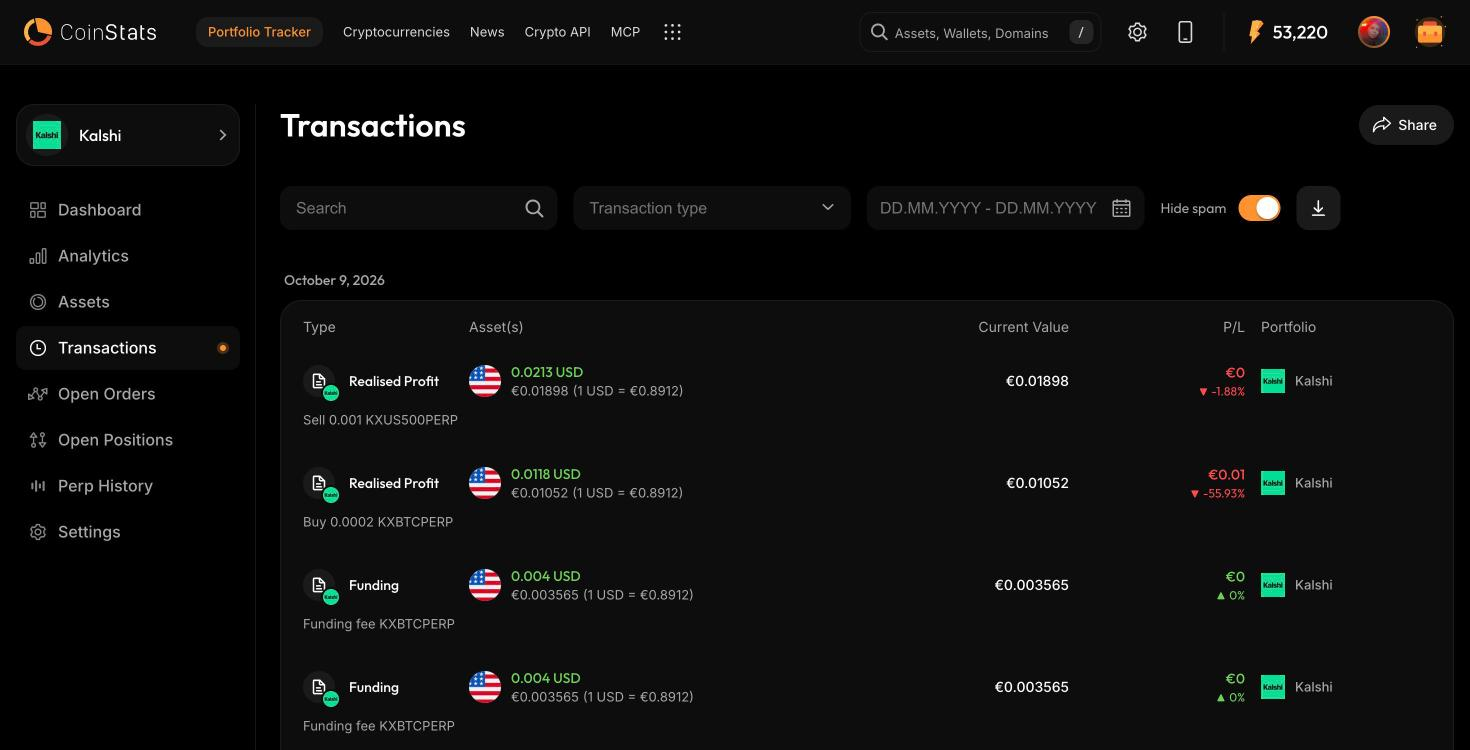Select Transactions in sidebar
Screen dimensions: 1470x750
tap(128, 348)
